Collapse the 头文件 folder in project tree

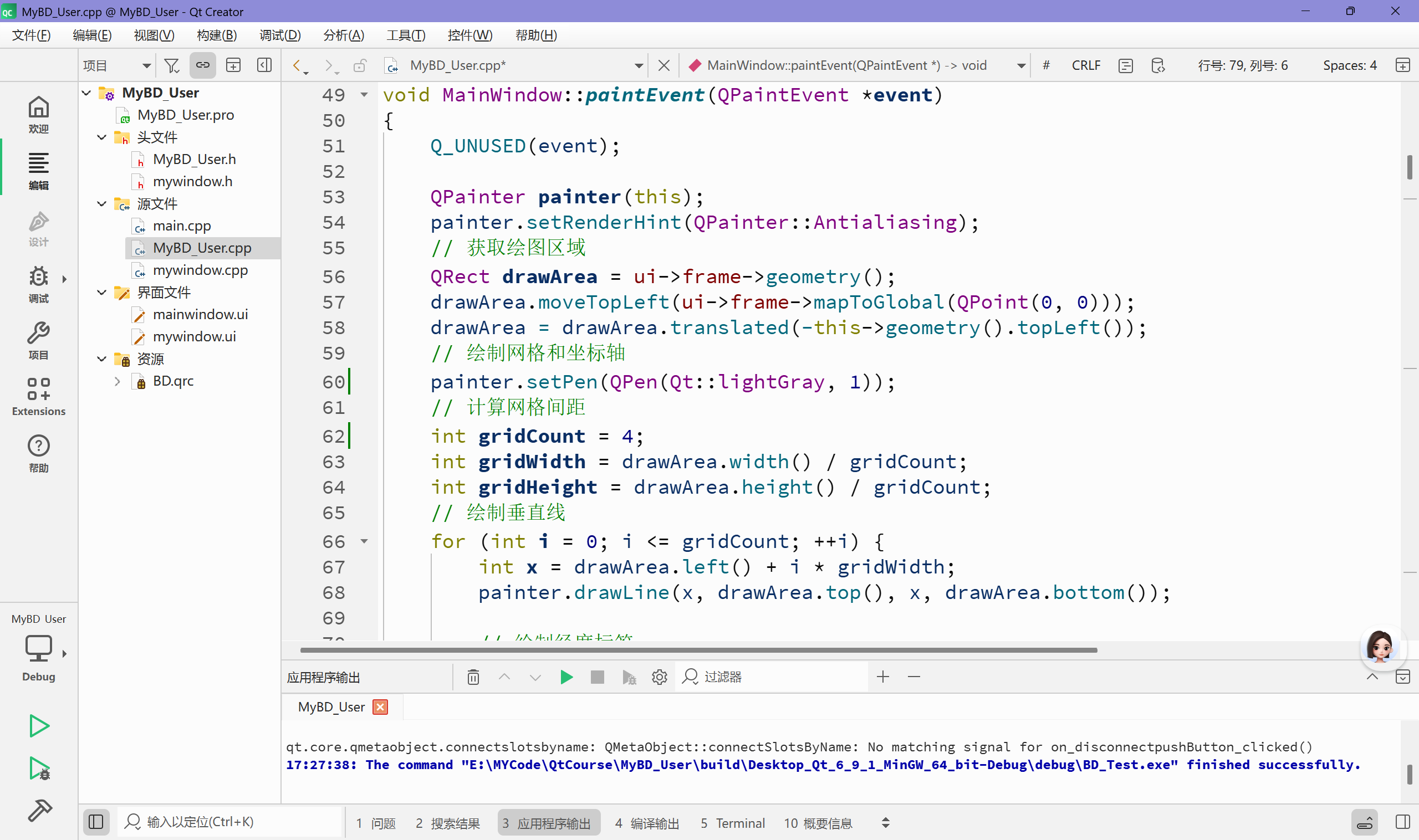[x=102, y=137]
